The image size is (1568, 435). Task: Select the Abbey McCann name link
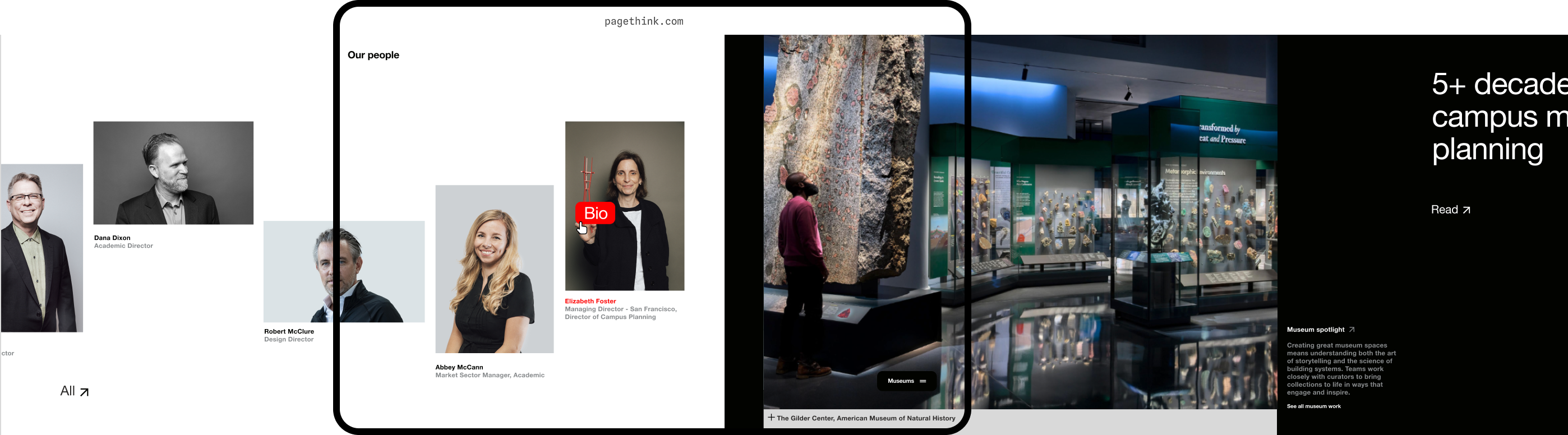[459, 368]
